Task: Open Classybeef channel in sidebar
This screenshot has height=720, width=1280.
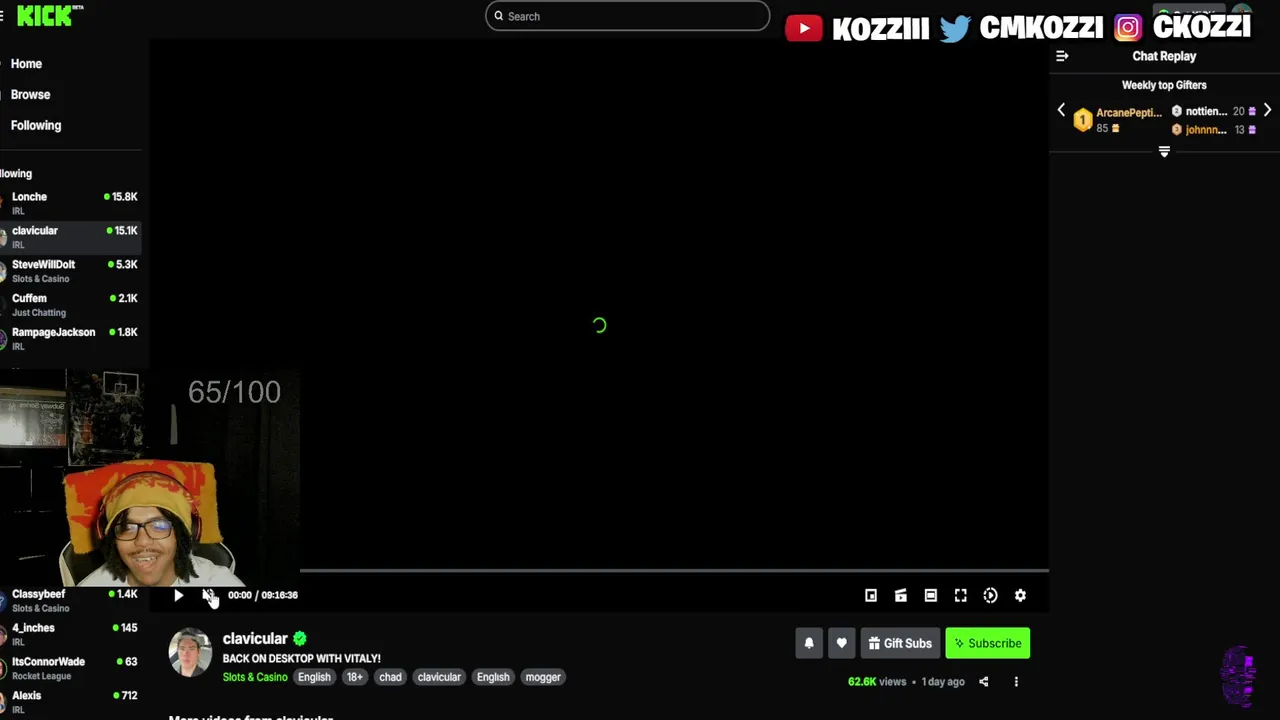Action: (70, 600)
